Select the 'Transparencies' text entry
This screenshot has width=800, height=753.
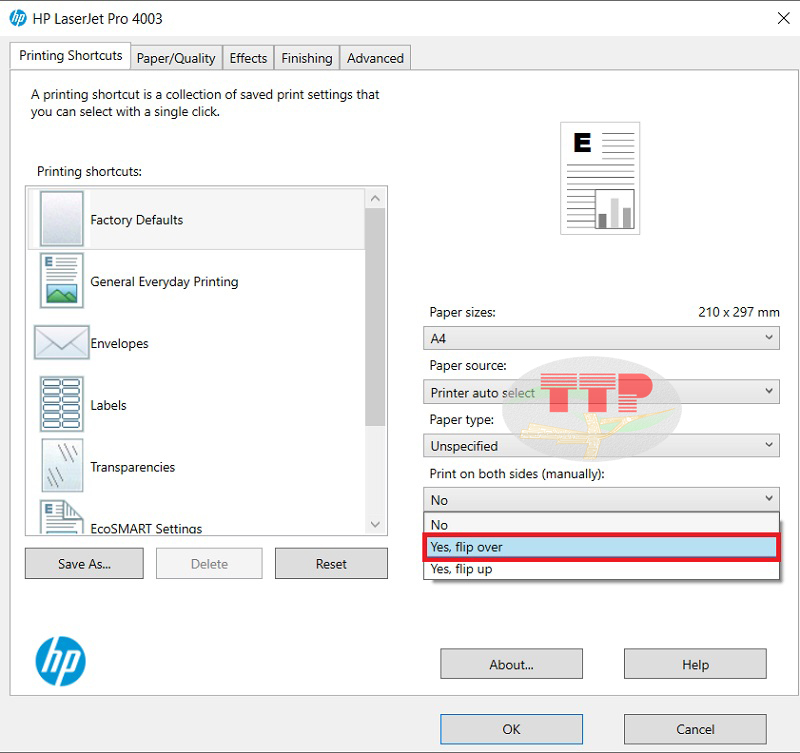coord(133,467)
